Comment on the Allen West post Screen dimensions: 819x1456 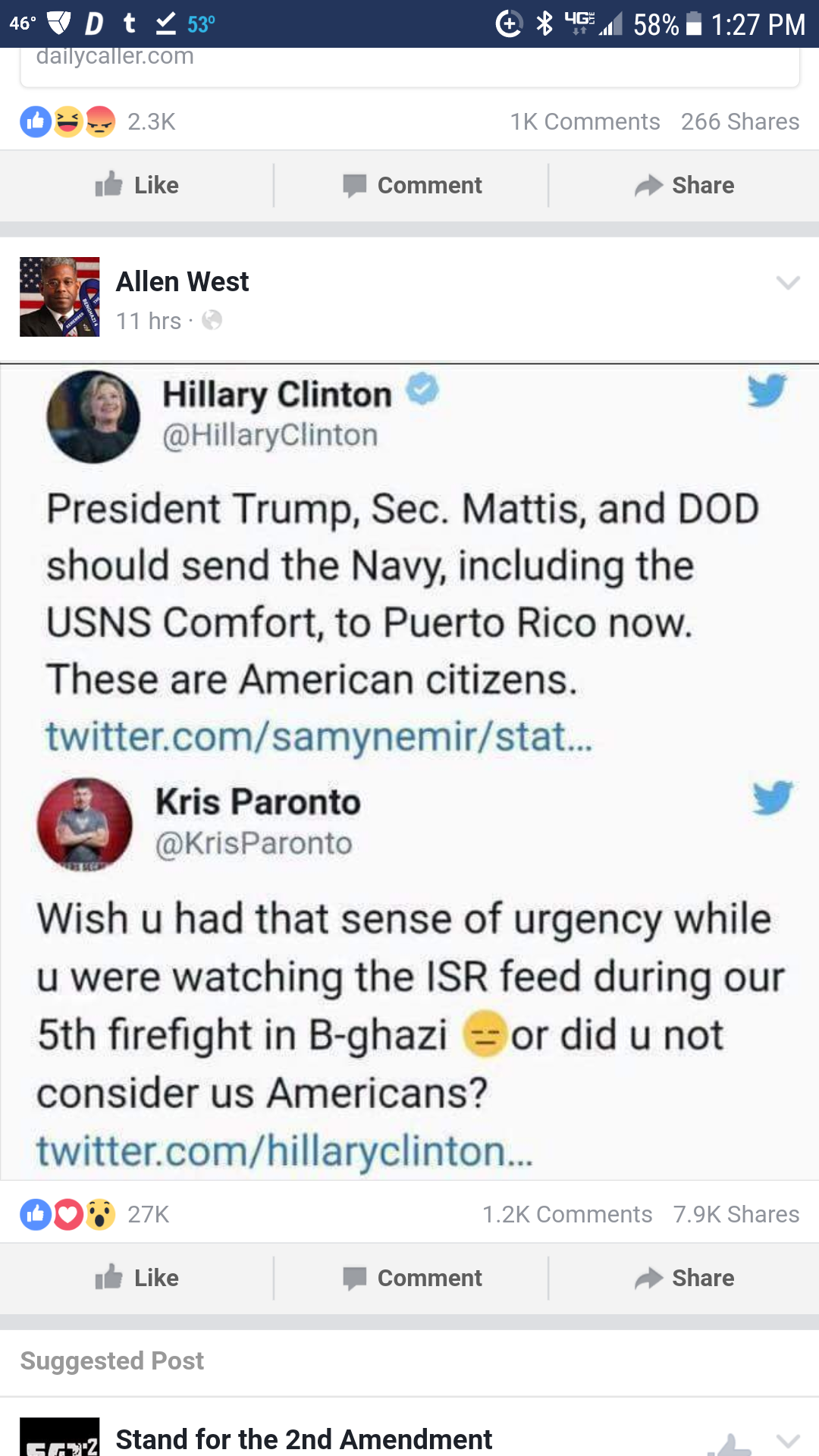412,1278
